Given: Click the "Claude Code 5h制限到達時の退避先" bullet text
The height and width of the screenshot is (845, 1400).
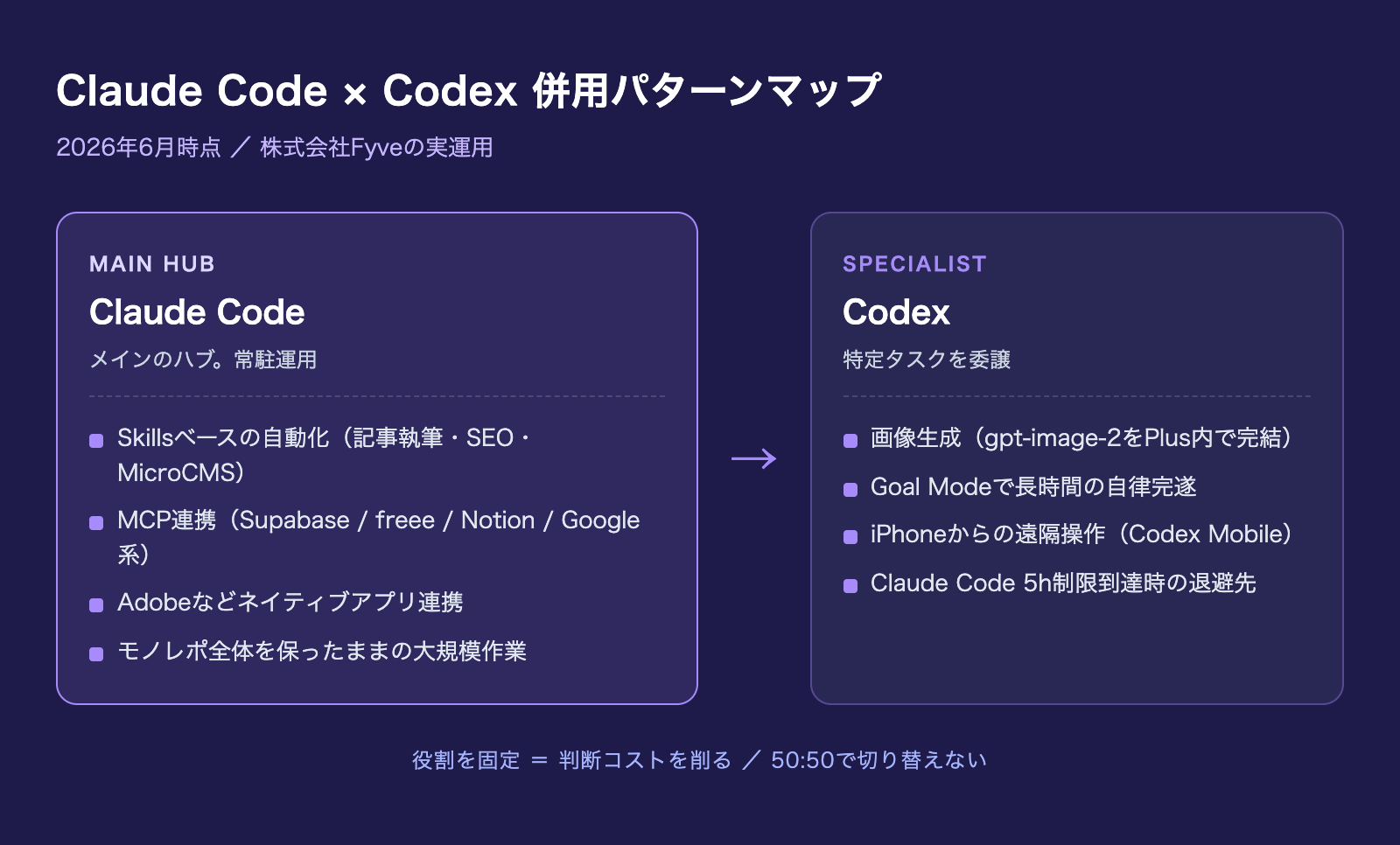Looking at the screenshot, I should point(1063,583).
